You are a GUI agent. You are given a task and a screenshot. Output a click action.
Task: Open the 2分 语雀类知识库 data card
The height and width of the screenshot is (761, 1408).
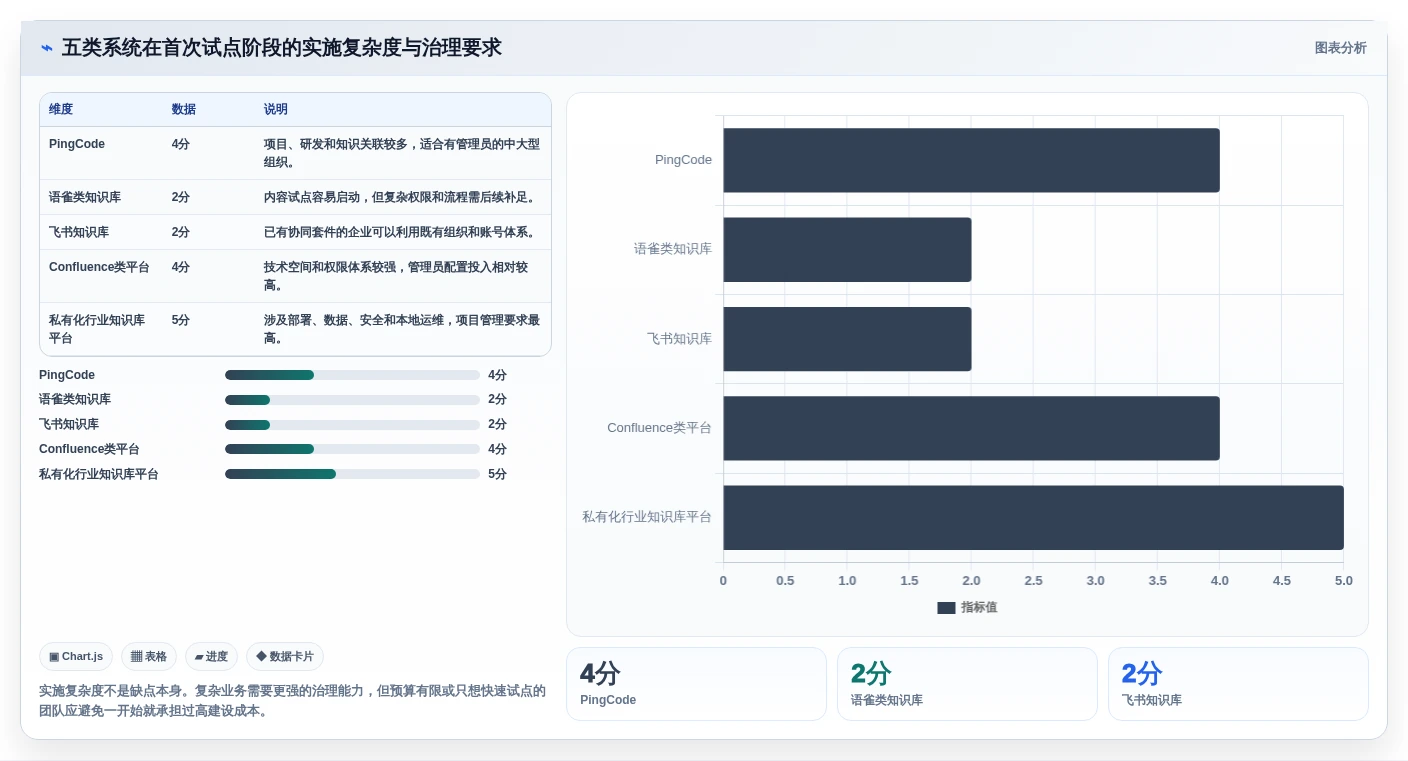point(967,684)
